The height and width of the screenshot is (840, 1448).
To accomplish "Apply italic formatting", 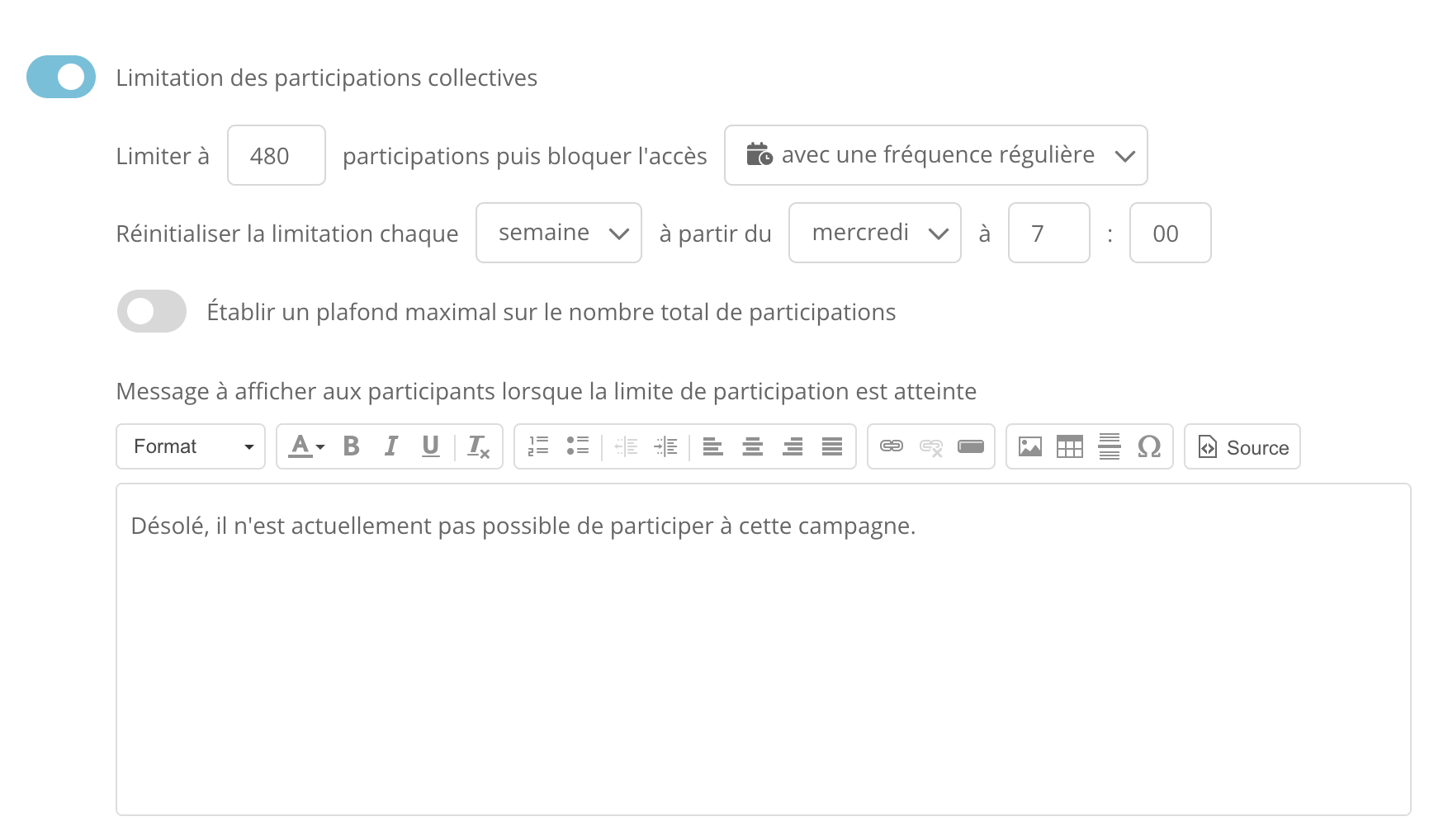I will [390, 446].
